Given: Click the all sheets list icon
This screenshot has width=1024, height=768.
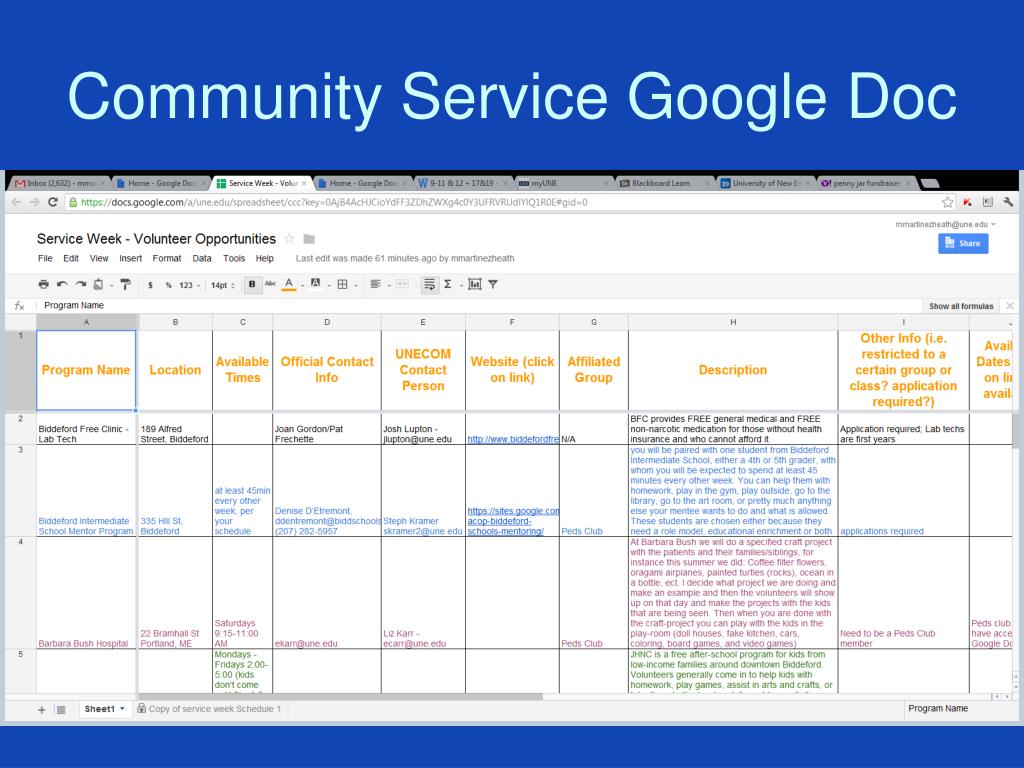Looking at the screenshot, I should tap(61, 709).
